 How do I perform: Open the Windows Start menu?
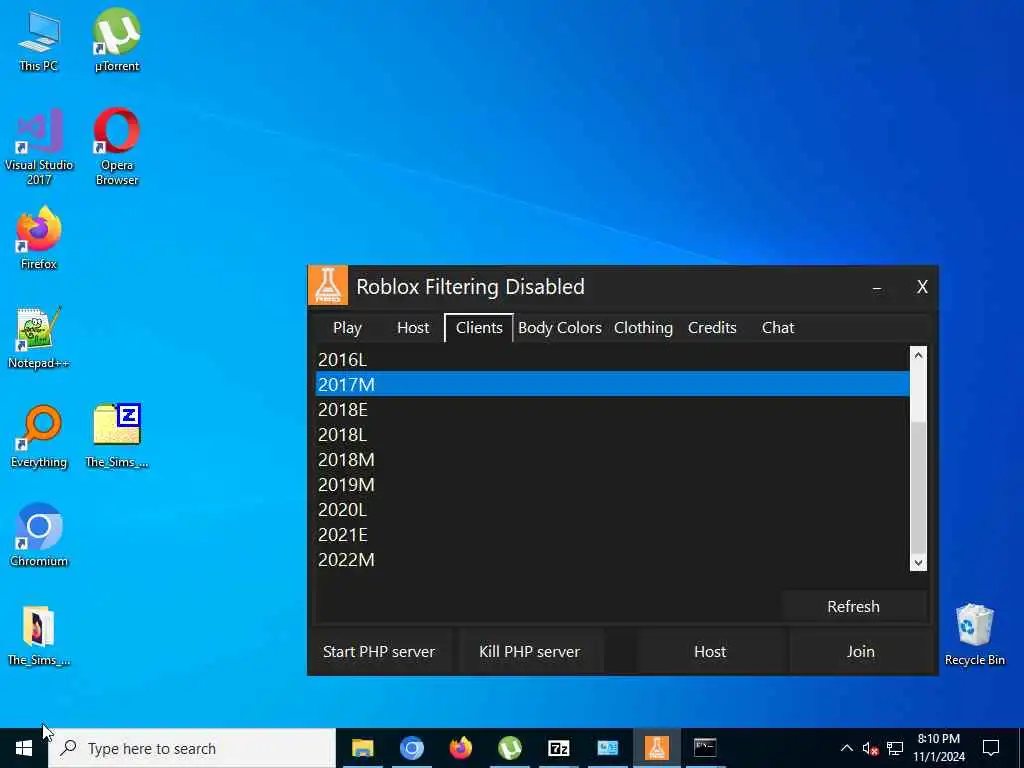coord(24,748)
